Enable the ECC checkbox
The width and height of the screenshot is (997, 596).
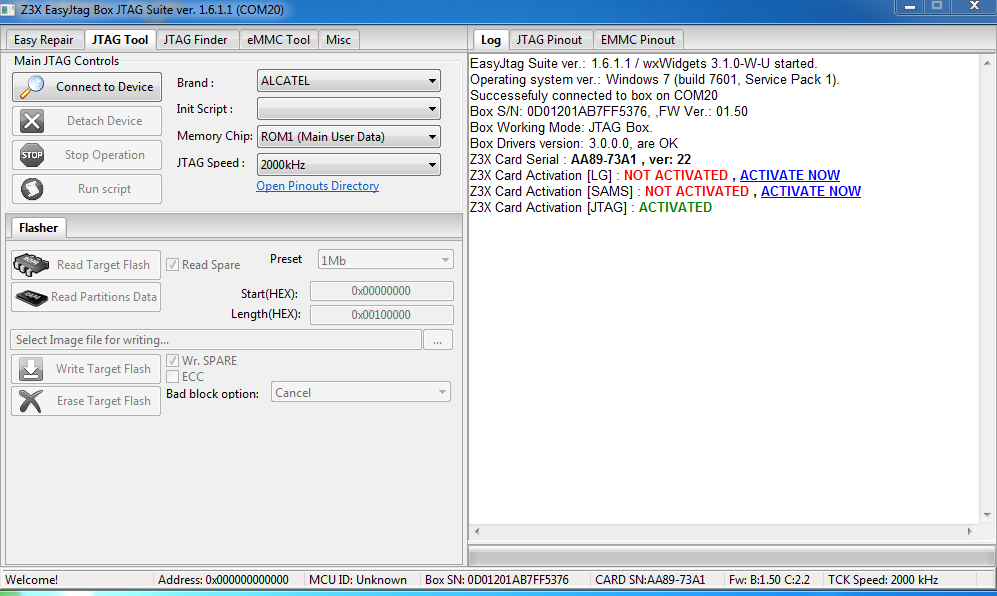tap(172, 377)
